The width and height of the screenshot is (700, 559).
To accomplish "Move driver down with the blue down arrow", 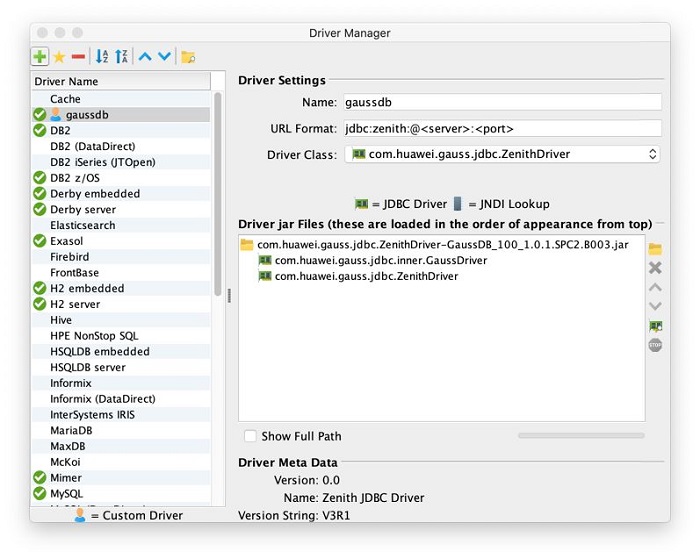I will [164, 57].
